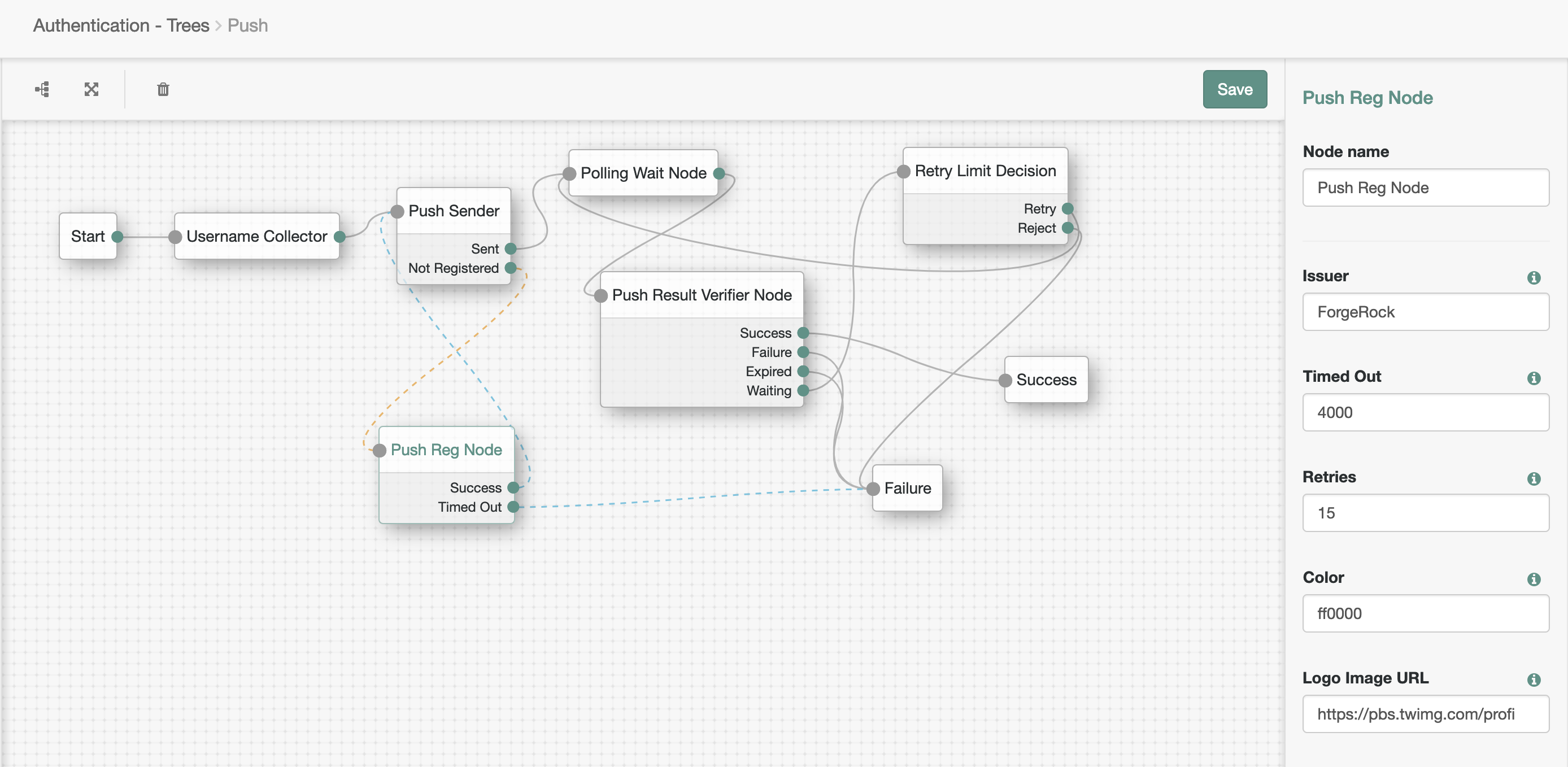Click the Failure outcome node

pos(907,488)
